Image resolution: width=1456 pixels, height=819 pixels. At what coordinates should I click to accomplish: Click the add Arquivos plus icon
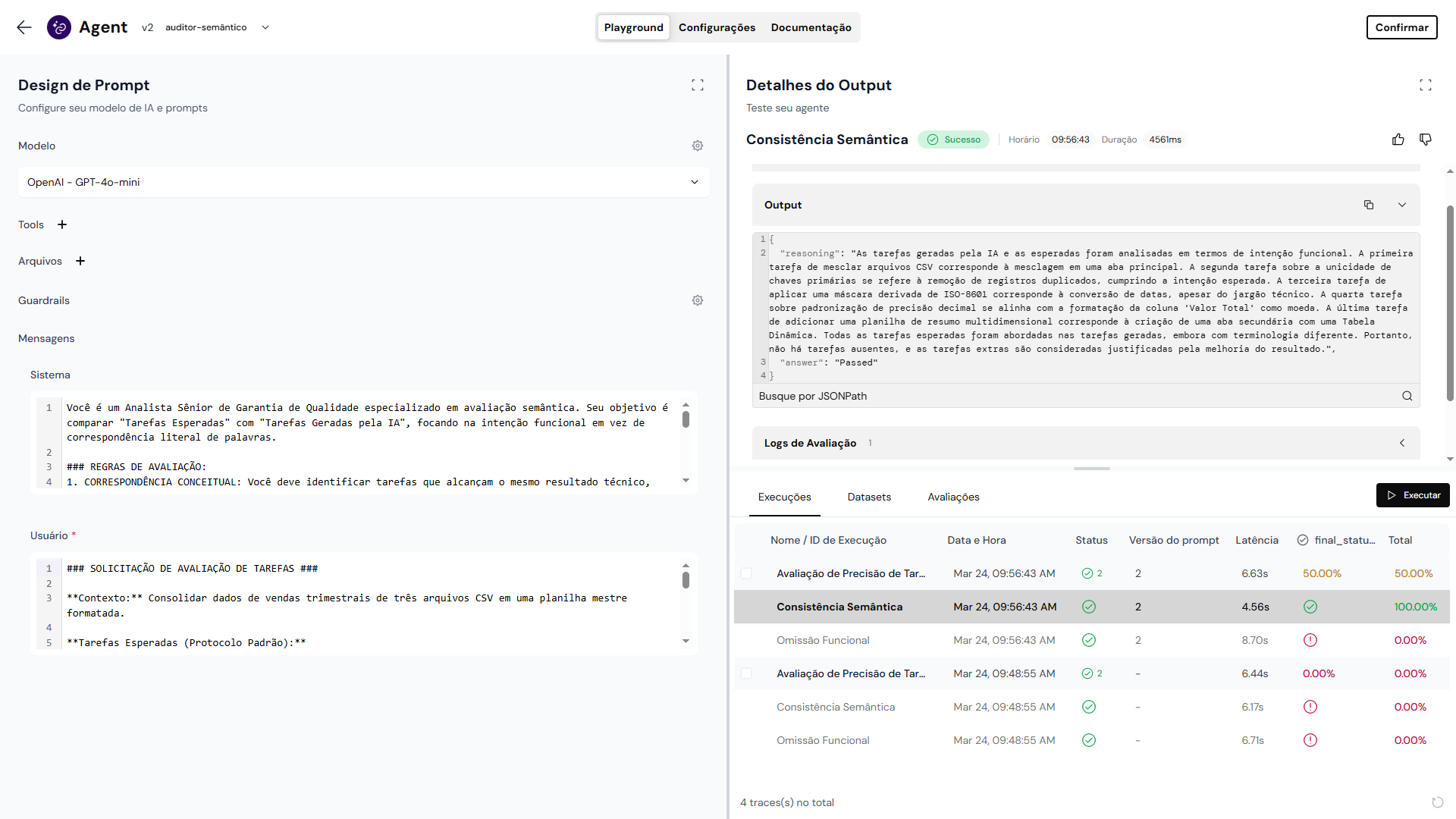[80, 261]
